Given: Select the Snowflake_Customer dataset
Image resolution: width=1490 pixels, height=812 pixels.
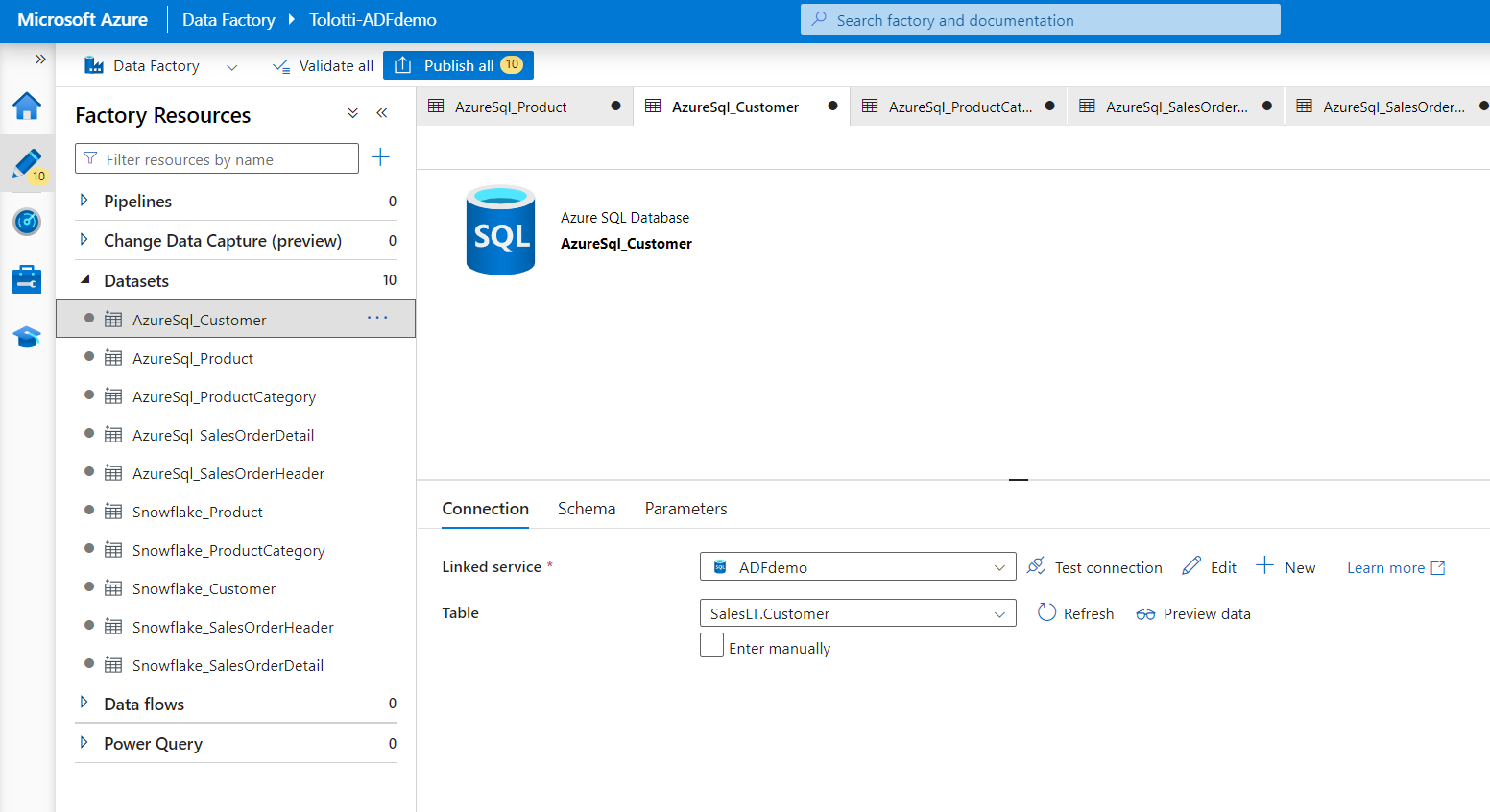Looking at the screenshot, I should coord(204,588).
